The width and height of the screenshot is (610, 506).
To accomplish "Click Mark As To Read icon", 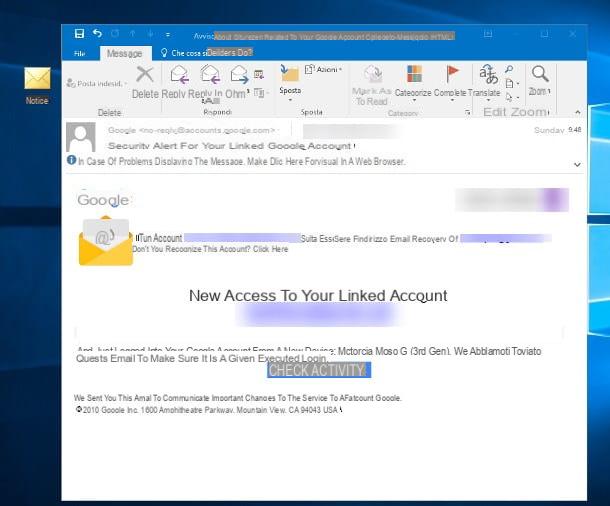I will [x=373, y=75].
